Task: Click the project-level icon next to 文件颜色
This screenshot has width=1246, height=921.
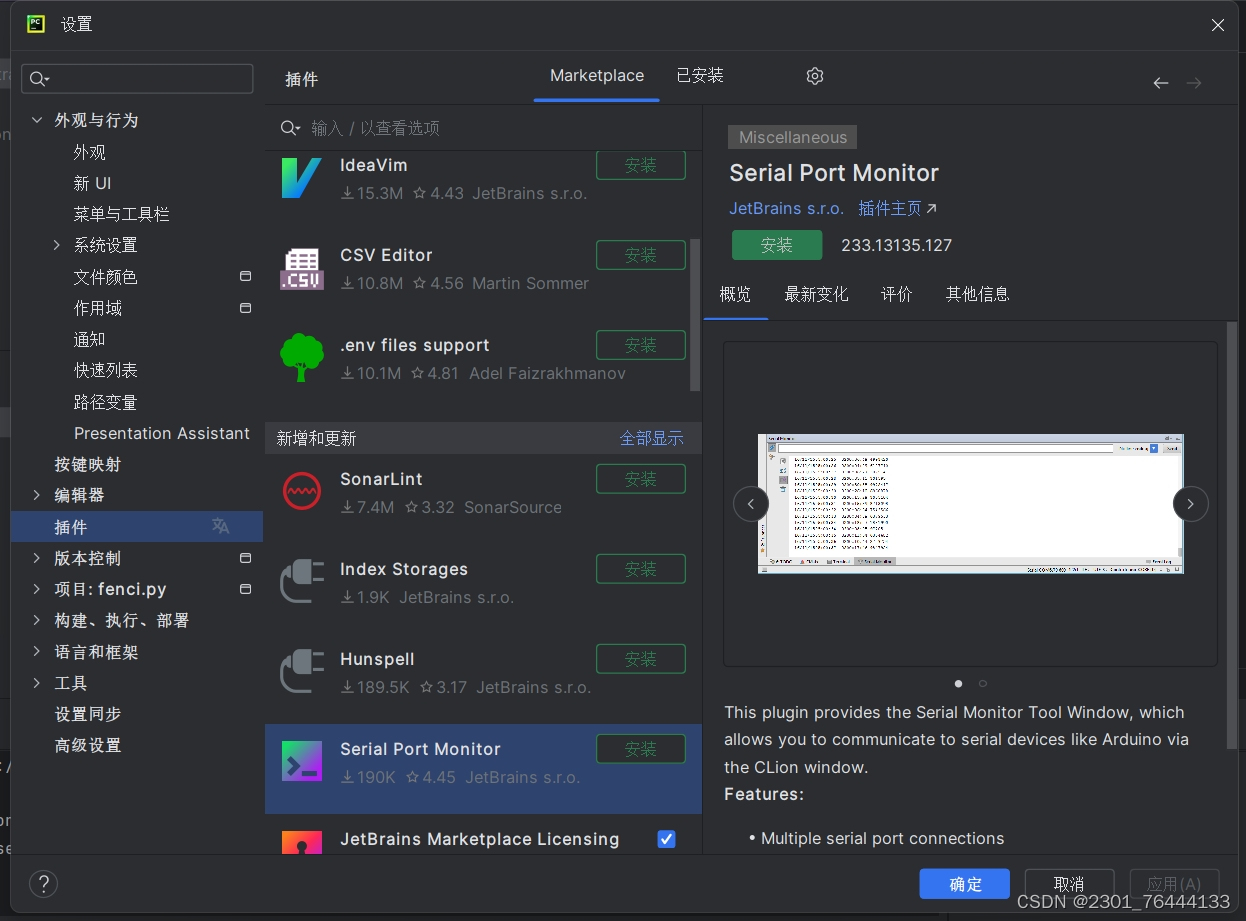Action: pos(245,276)
